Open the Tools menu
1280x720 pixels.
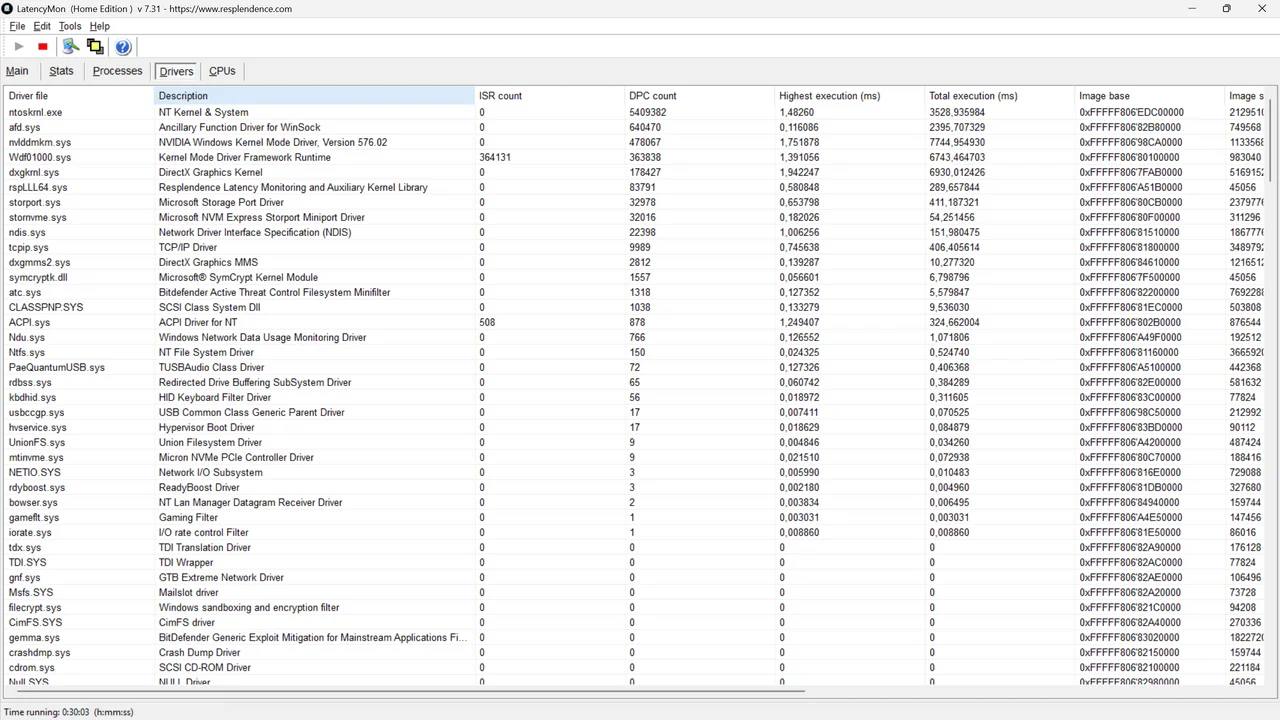point(70,26)
